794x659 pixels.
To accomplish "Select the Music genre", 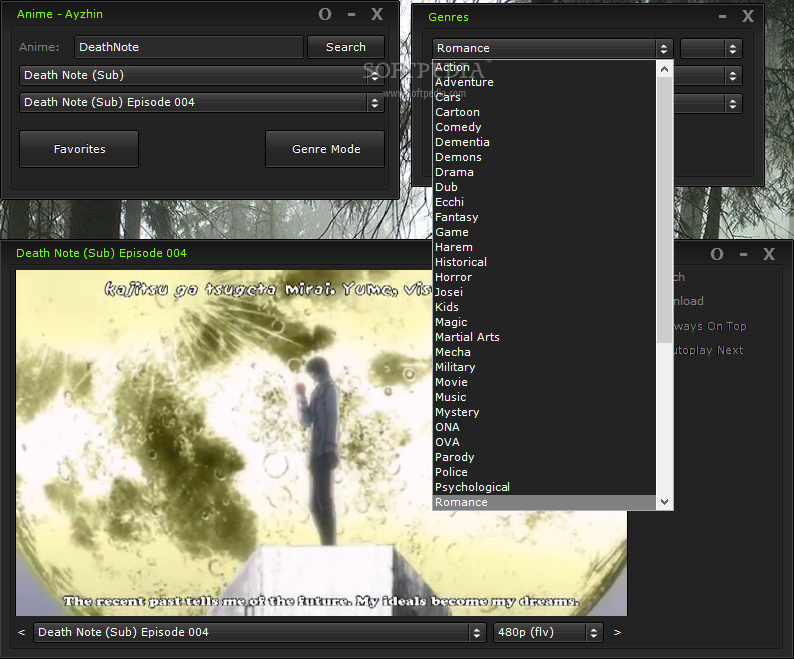I will 544,398.
